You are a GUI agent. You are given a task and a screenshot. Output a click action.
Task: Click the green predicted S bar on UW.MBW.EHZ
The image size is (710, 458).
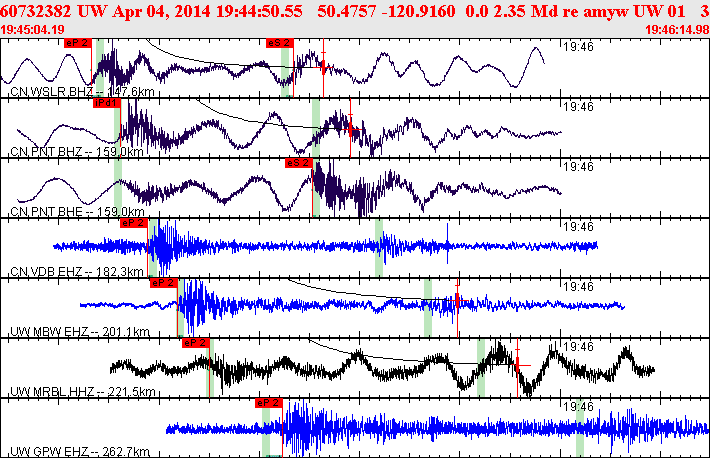[427, 308]
